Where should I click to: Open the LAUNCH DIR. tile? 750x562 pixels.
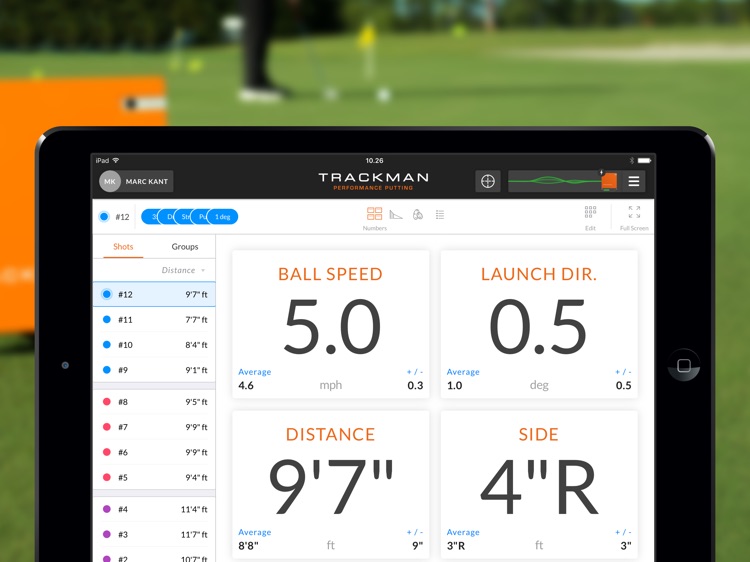click(539, 324)
